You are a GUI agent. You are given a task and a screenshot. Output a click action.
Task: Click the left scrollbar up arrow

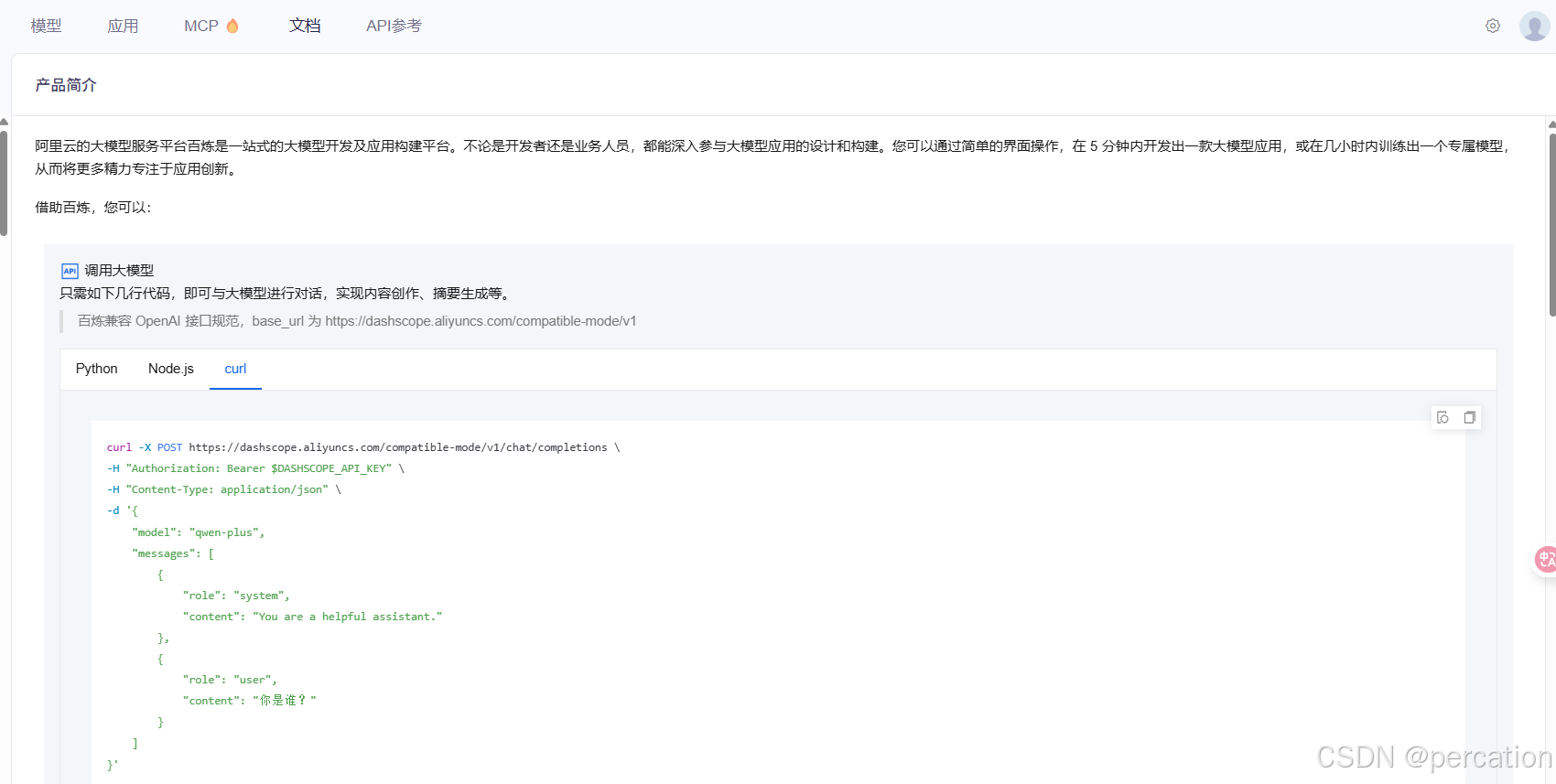pos(4,121)
